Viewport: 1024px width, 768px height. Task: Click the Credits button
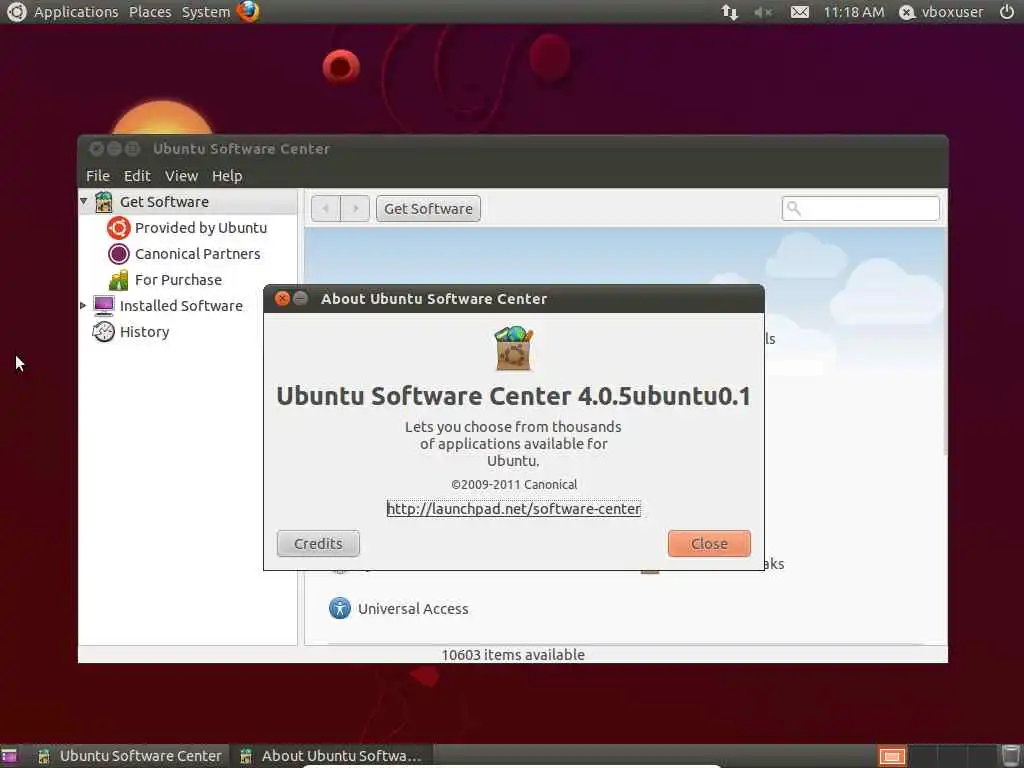pos(318,543)
